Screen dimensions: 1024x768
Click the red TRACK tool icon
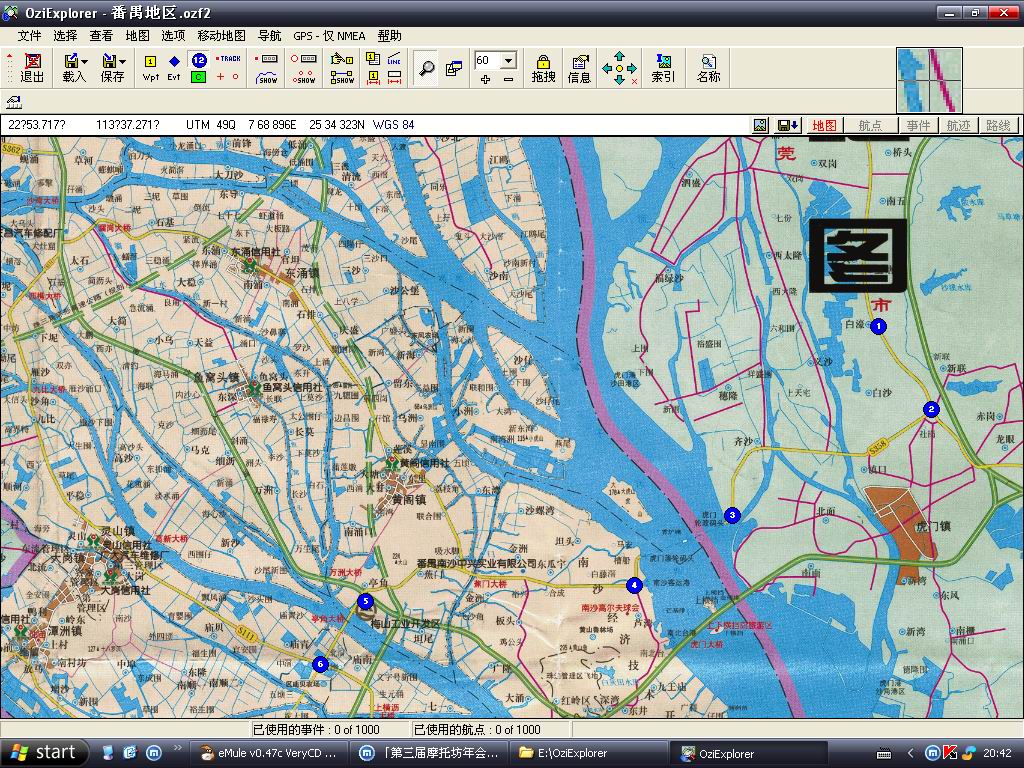click(229, 59)
